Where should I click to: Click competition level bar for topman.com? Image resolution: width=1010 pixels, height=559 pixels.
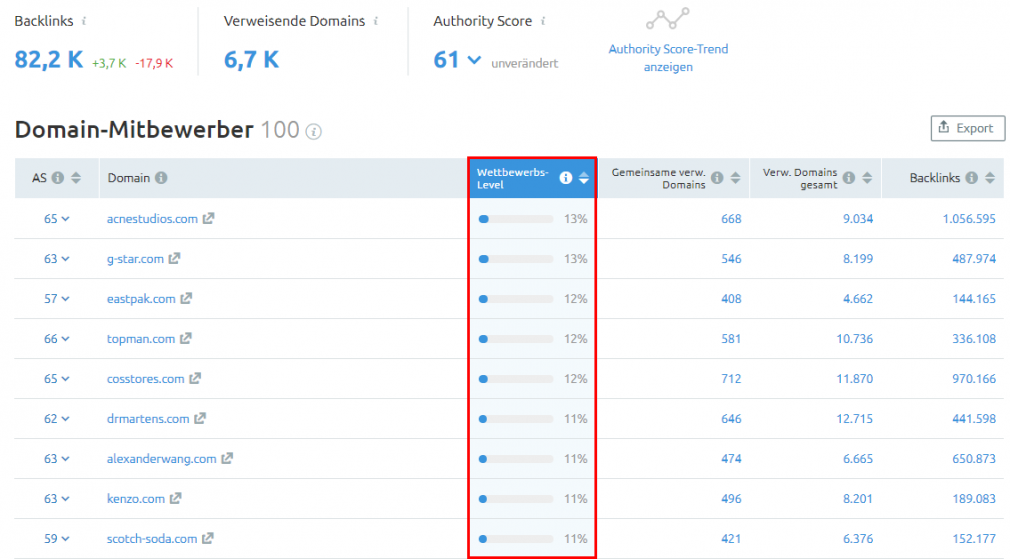(x=516, y=339)
